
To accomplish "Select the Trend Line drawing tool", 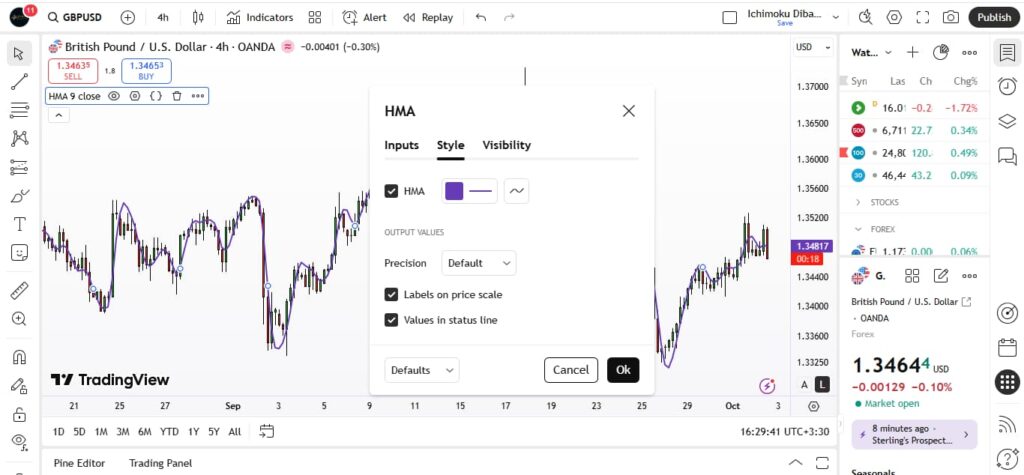I will click(18, 82).
